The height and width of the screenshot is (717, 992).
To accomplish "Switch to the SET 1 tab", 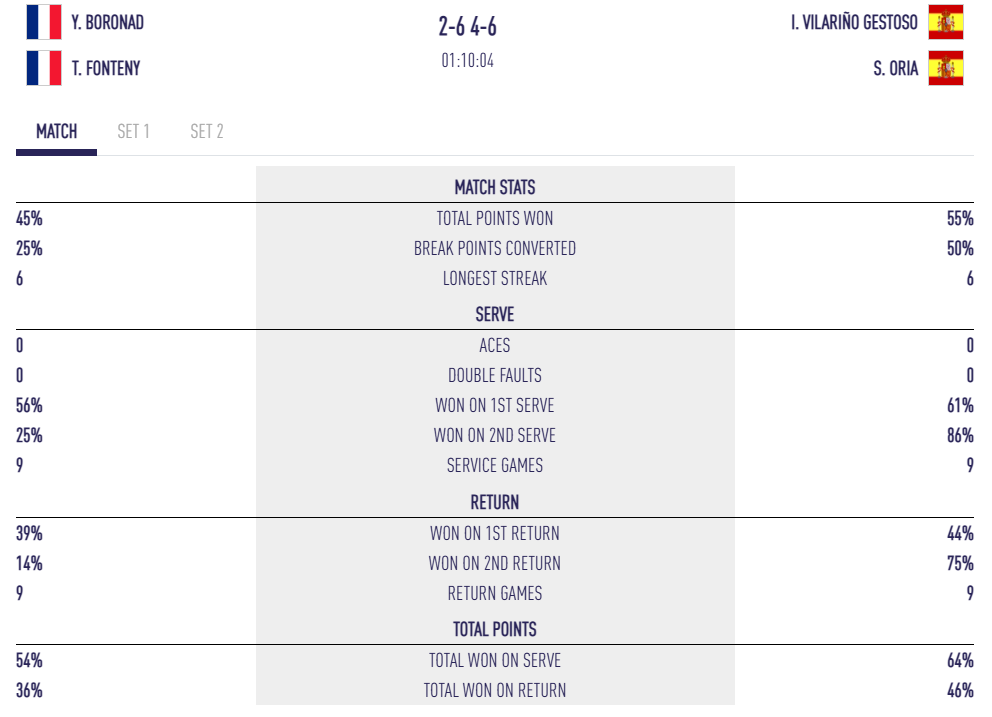I will pyautogui.click(x=133, y=131).
